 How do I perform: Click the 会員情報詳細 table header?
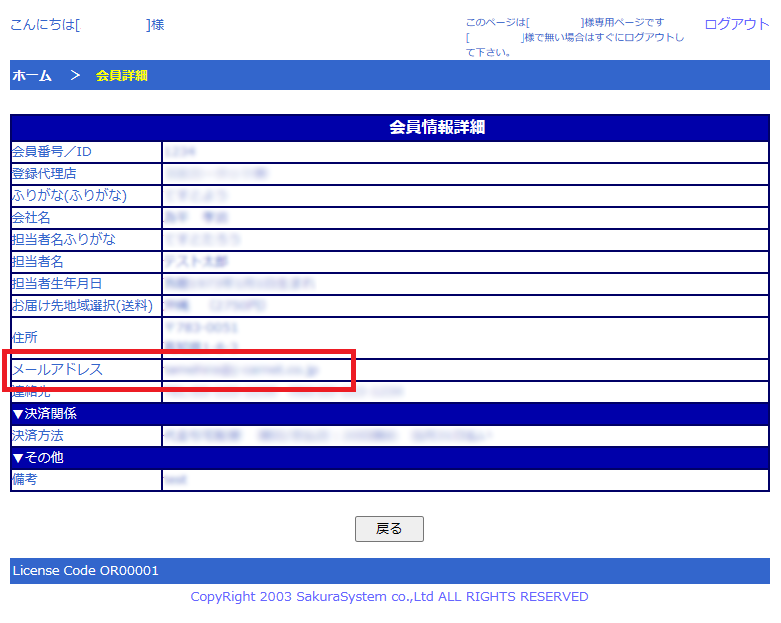click(437, 128)
